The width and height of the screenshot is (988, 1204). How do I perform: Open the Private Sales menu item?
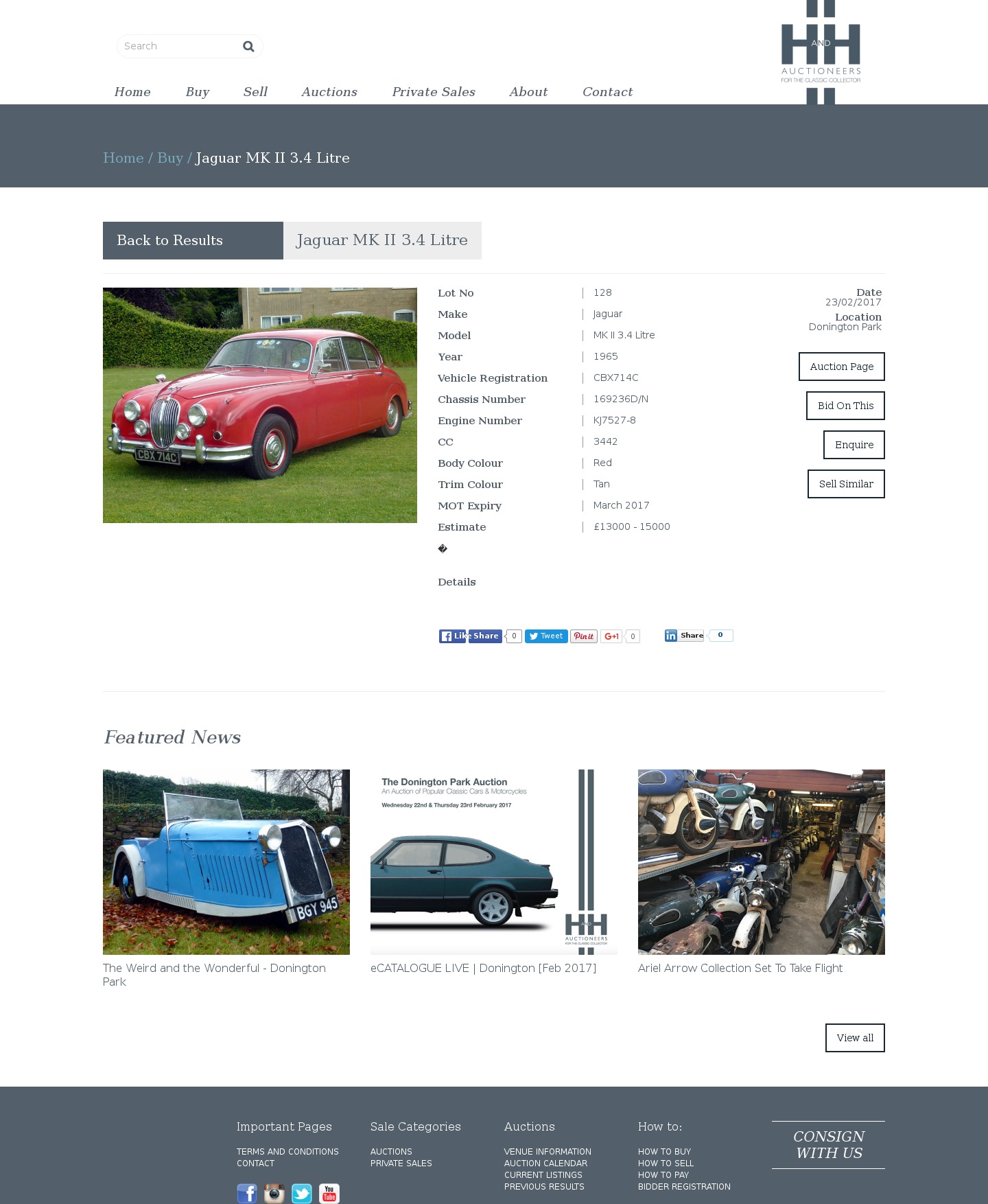tap(434, 92)
